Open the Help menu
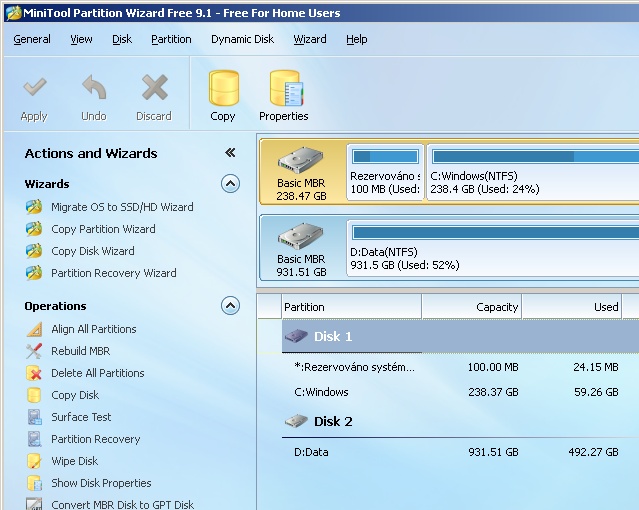 click(x=357, y=39)
